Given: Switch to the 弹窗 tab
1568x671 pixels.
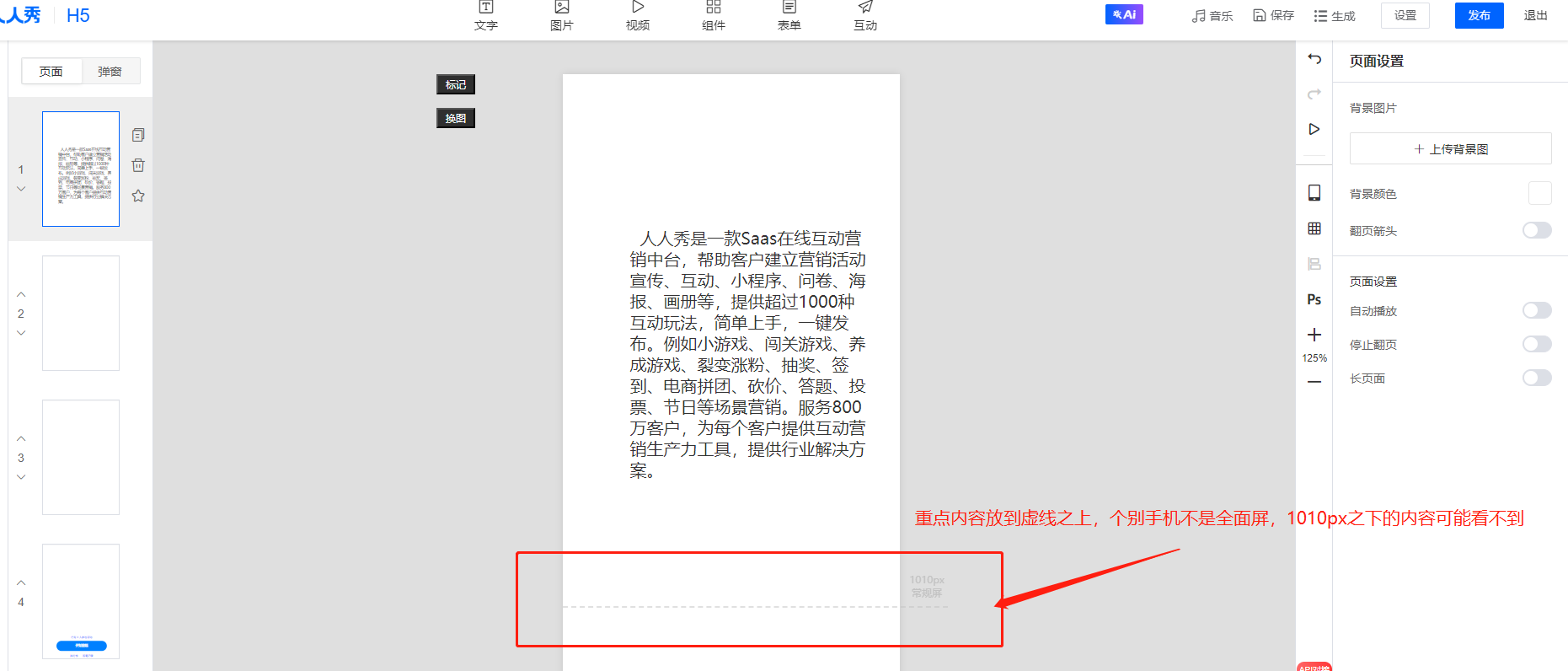Looking at the screenshot, I should (110, 72).
